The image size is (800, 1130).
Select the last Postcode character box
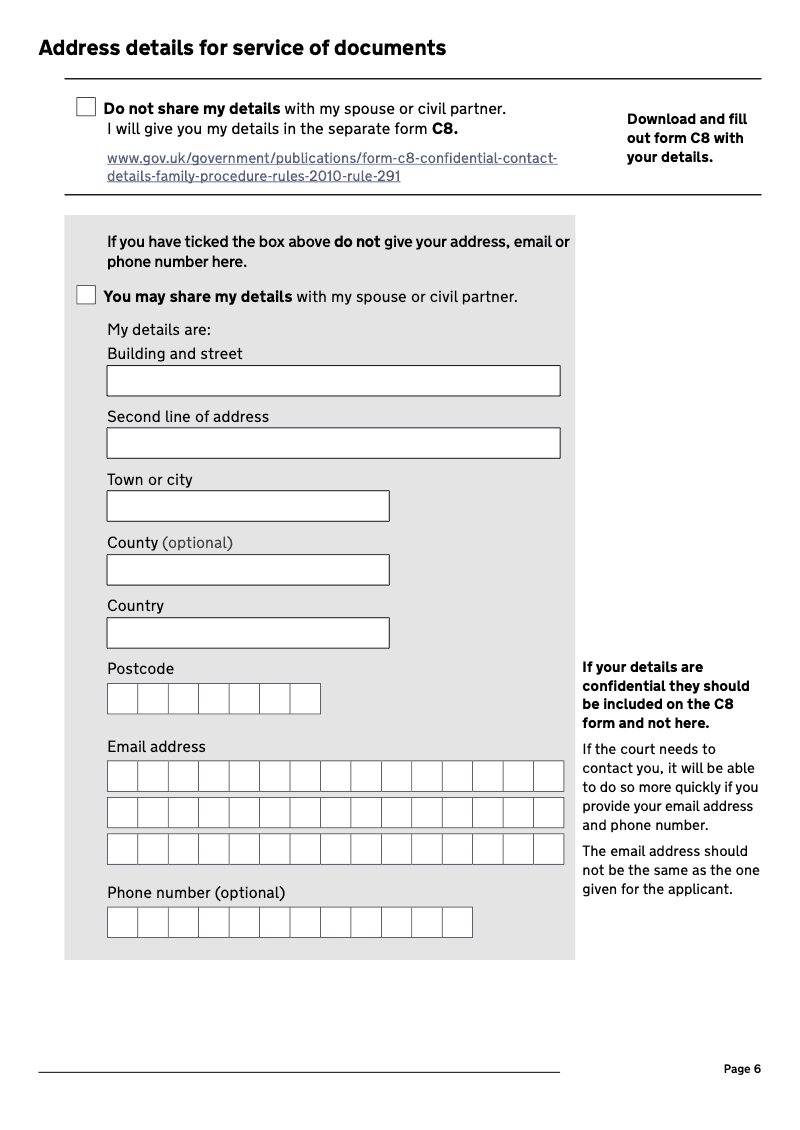click(305, 699)
